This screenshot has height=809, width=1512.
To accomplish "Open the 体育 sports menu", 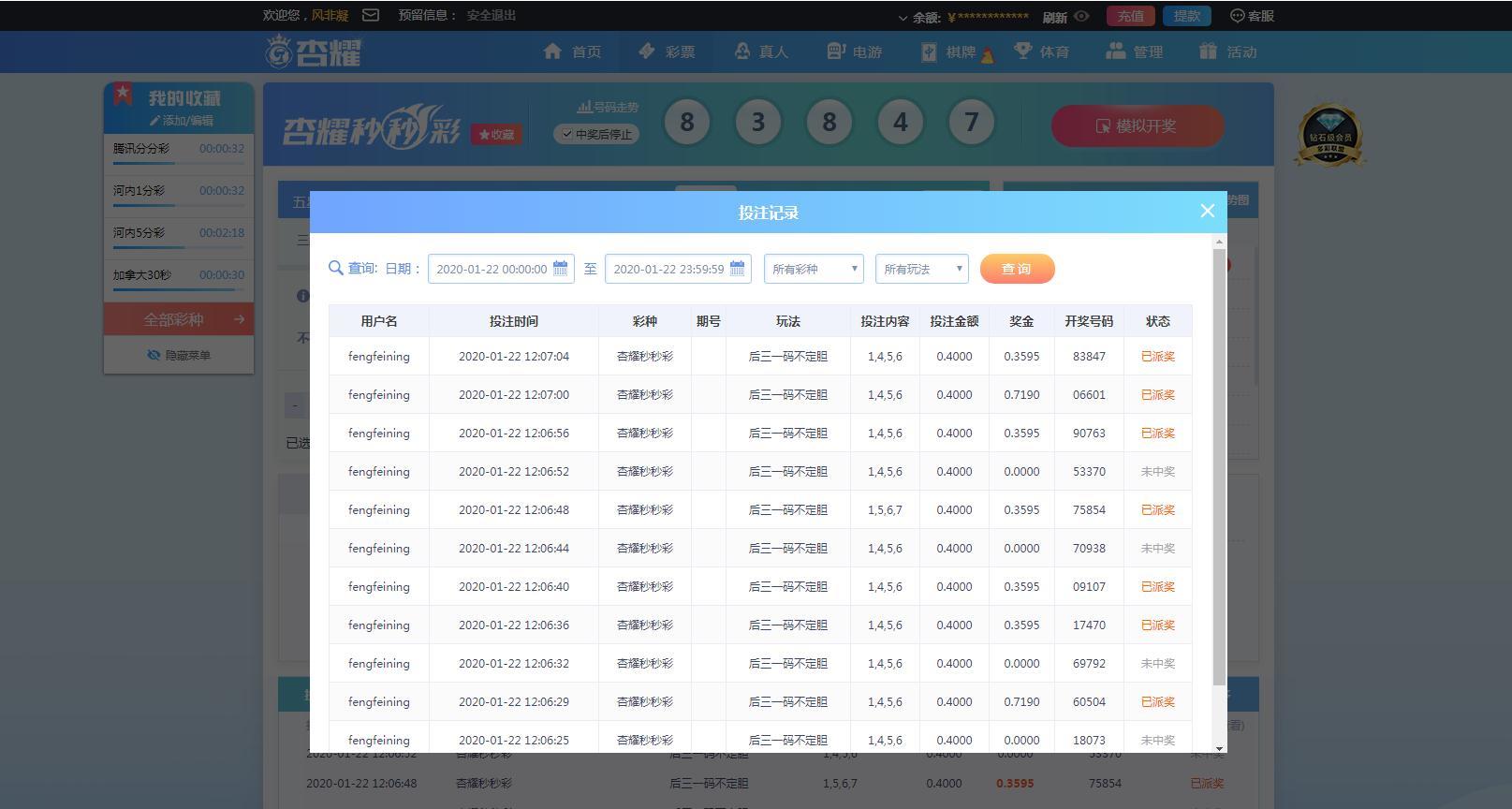I will [x=1041, y=51].
